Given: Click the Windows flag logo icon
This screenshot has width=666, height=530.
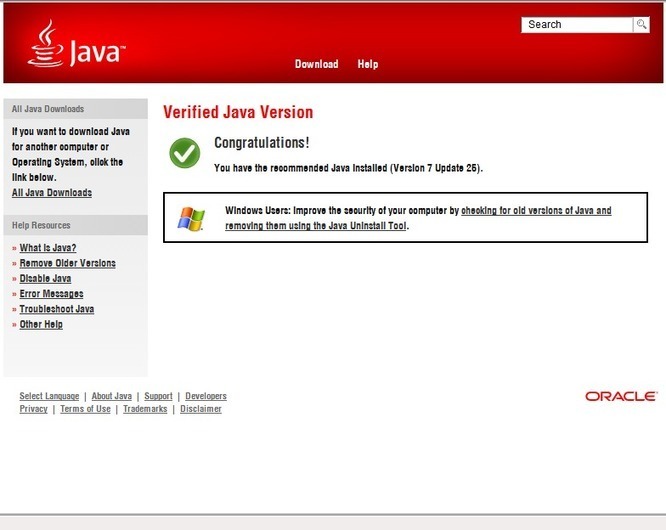Looking at the screenshot, I should pyautogui.click(x=191, y=219).
